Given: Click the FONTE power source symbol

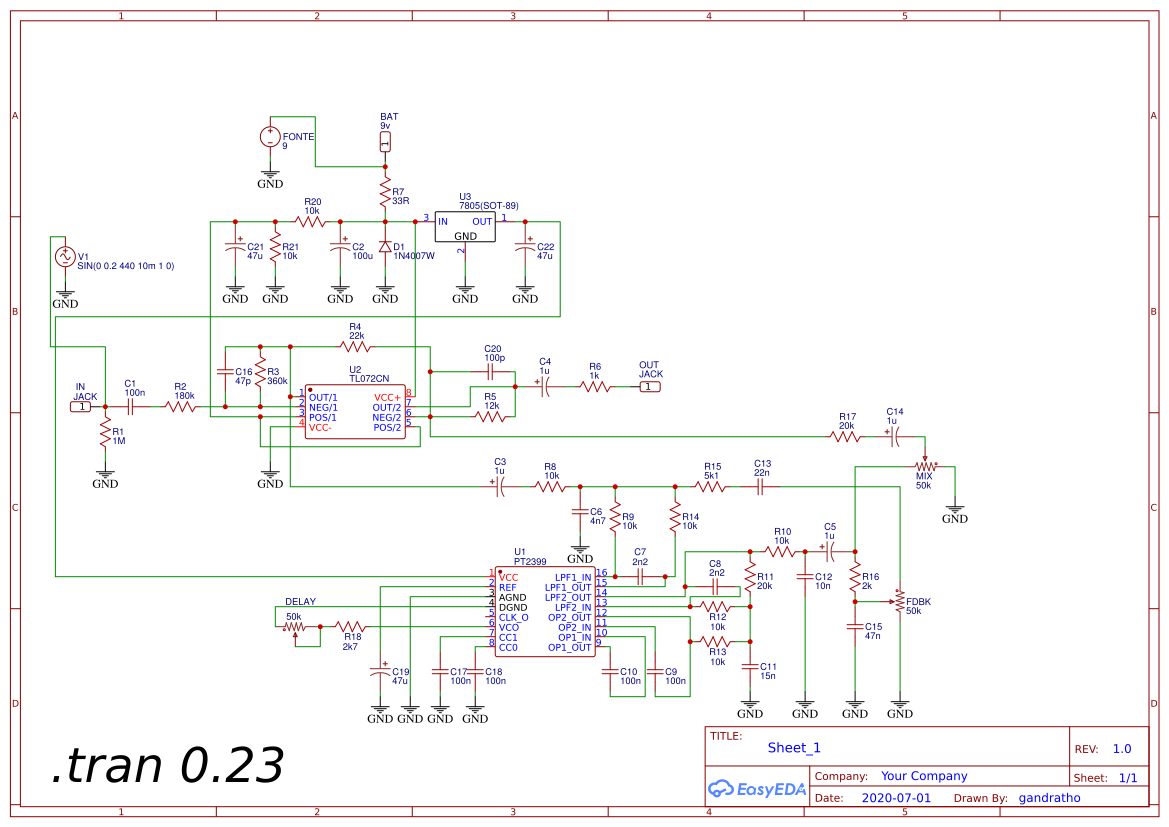Looking at the screenshot, I should (269, 135).
